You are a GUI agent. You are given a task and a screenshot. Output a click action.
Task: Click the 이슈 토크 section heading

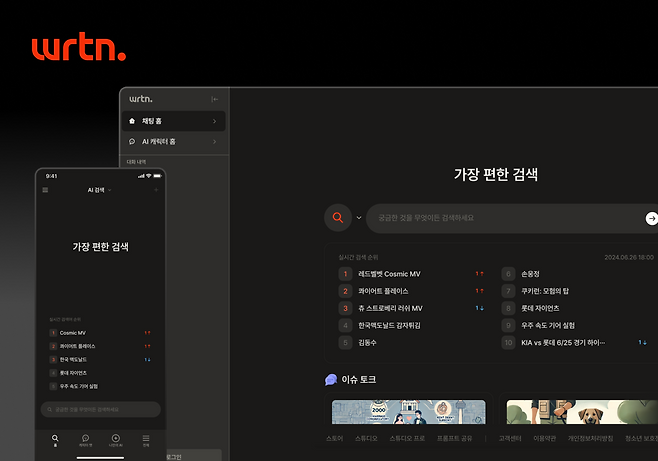[x=359, y=380]
